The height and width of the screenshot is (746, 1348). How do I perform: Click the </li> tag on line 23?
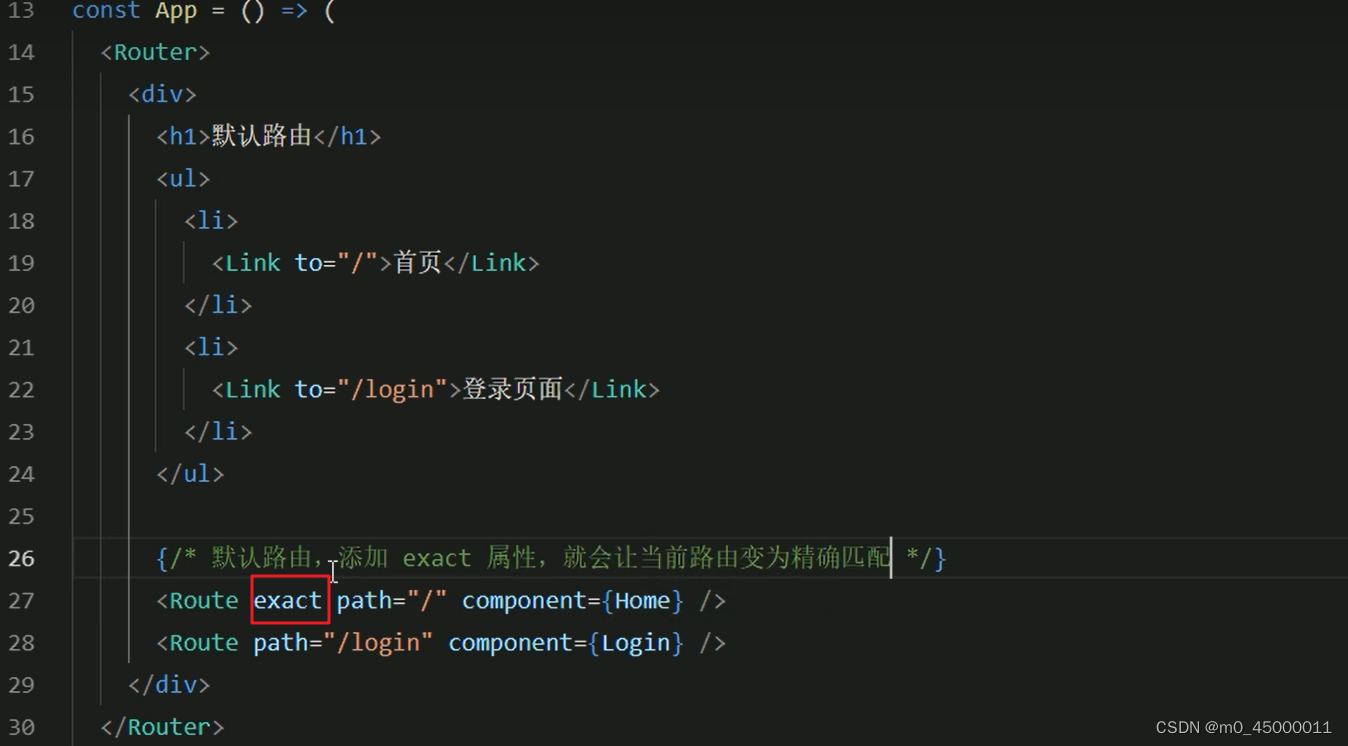[218, 432]
